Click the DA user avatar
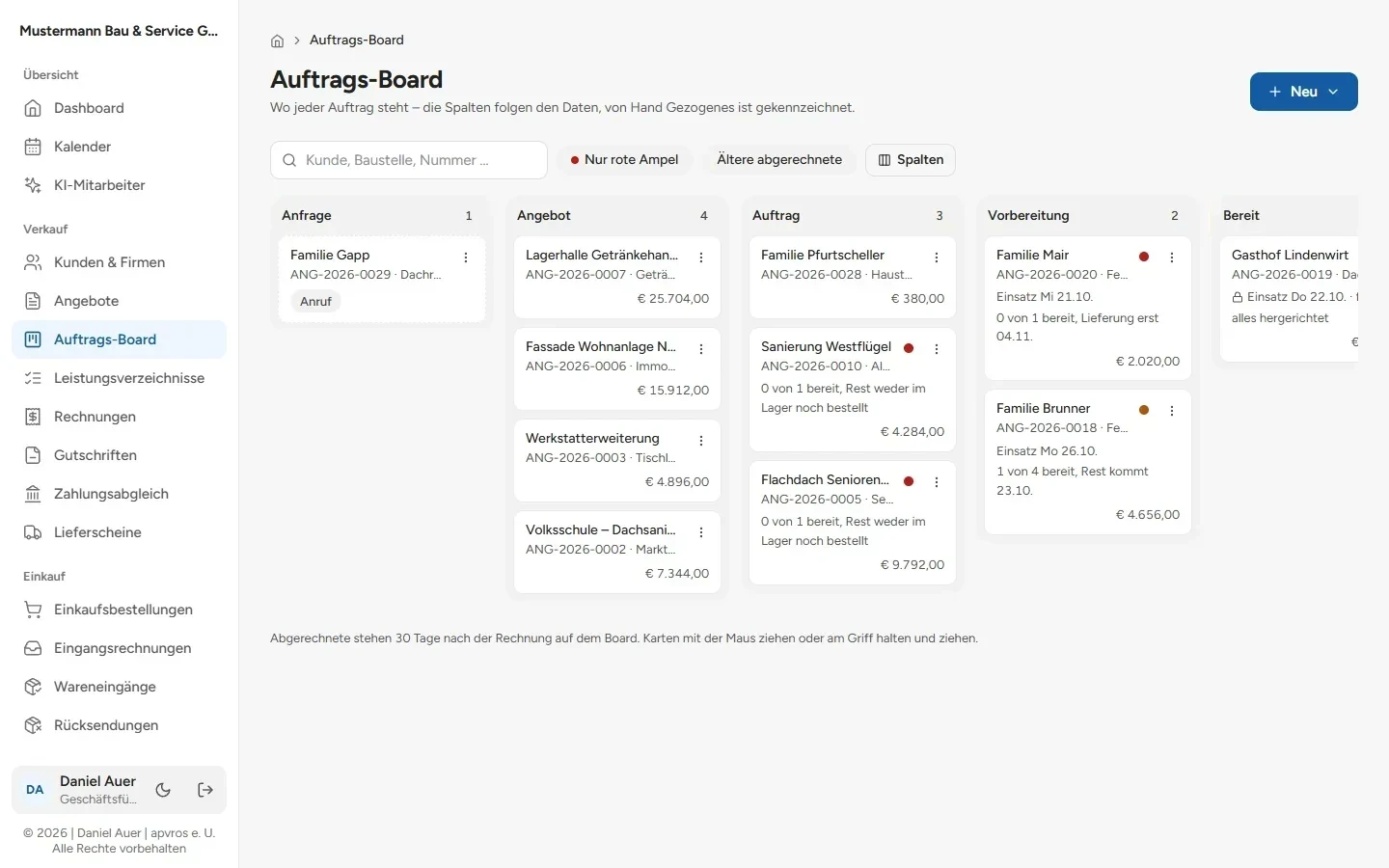Screen dimensions: 1389x868 (35, 790)
